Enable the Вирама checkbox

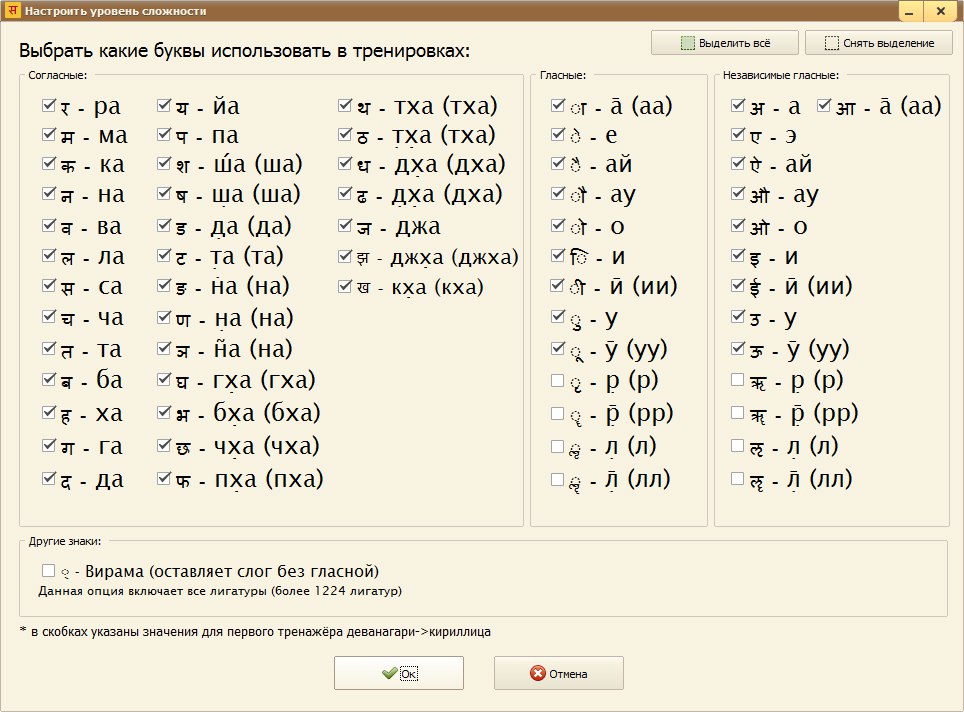(x=48, y=571)
